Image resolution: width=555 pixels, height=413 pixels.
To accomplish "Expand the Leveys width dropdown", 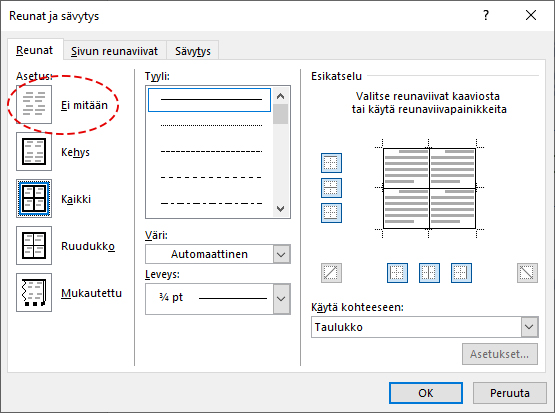I will [218, 299].
